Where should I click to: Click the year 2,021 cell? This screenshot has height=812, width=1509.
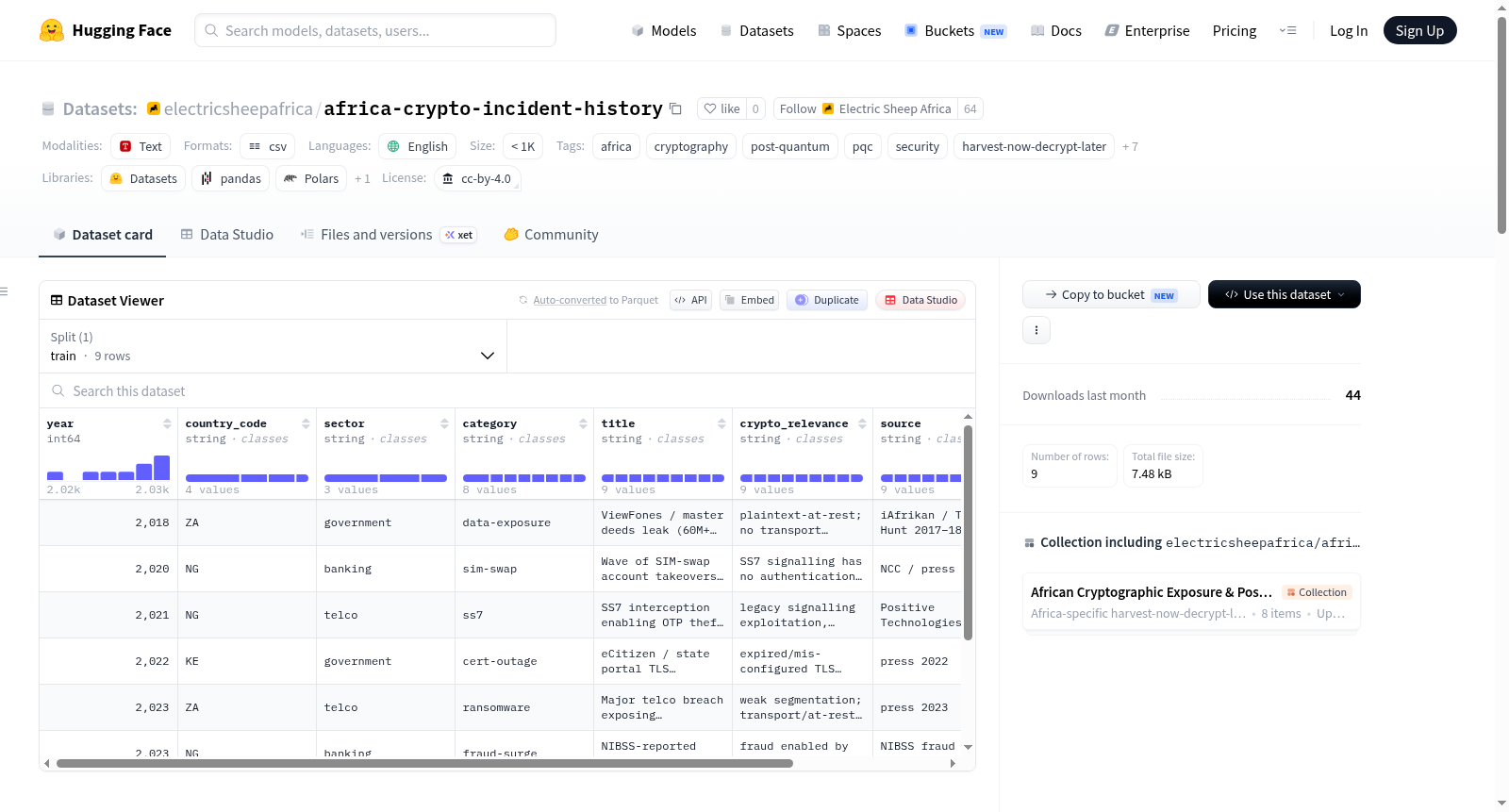click(108, 615)
